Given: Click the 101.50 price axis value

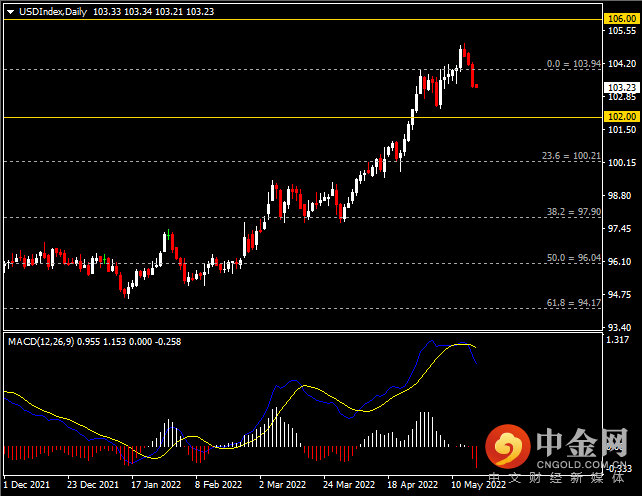Looking at the screenshot, I should click(622, 130).
